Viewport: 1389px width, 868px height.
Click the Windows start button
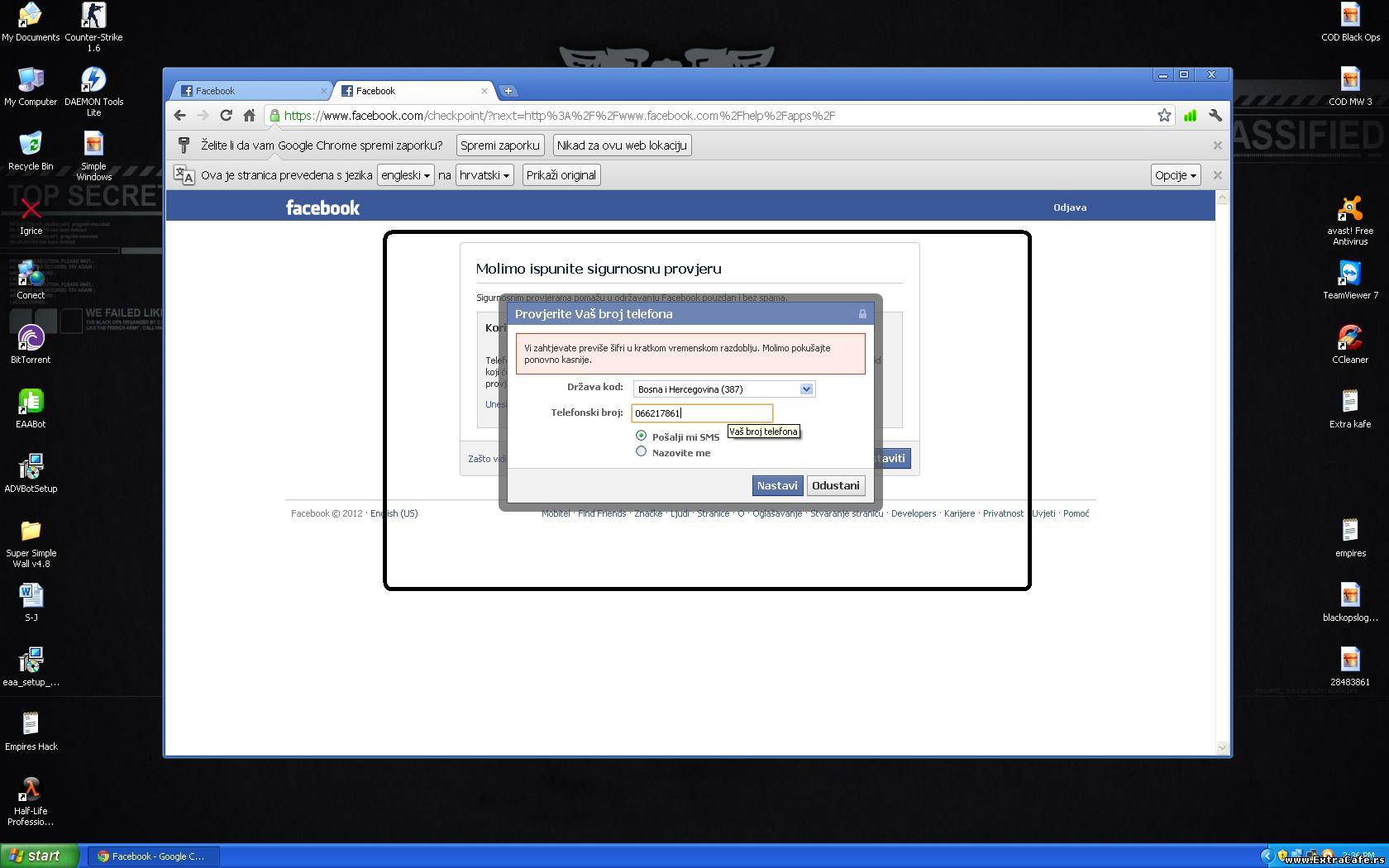point(40,856)
